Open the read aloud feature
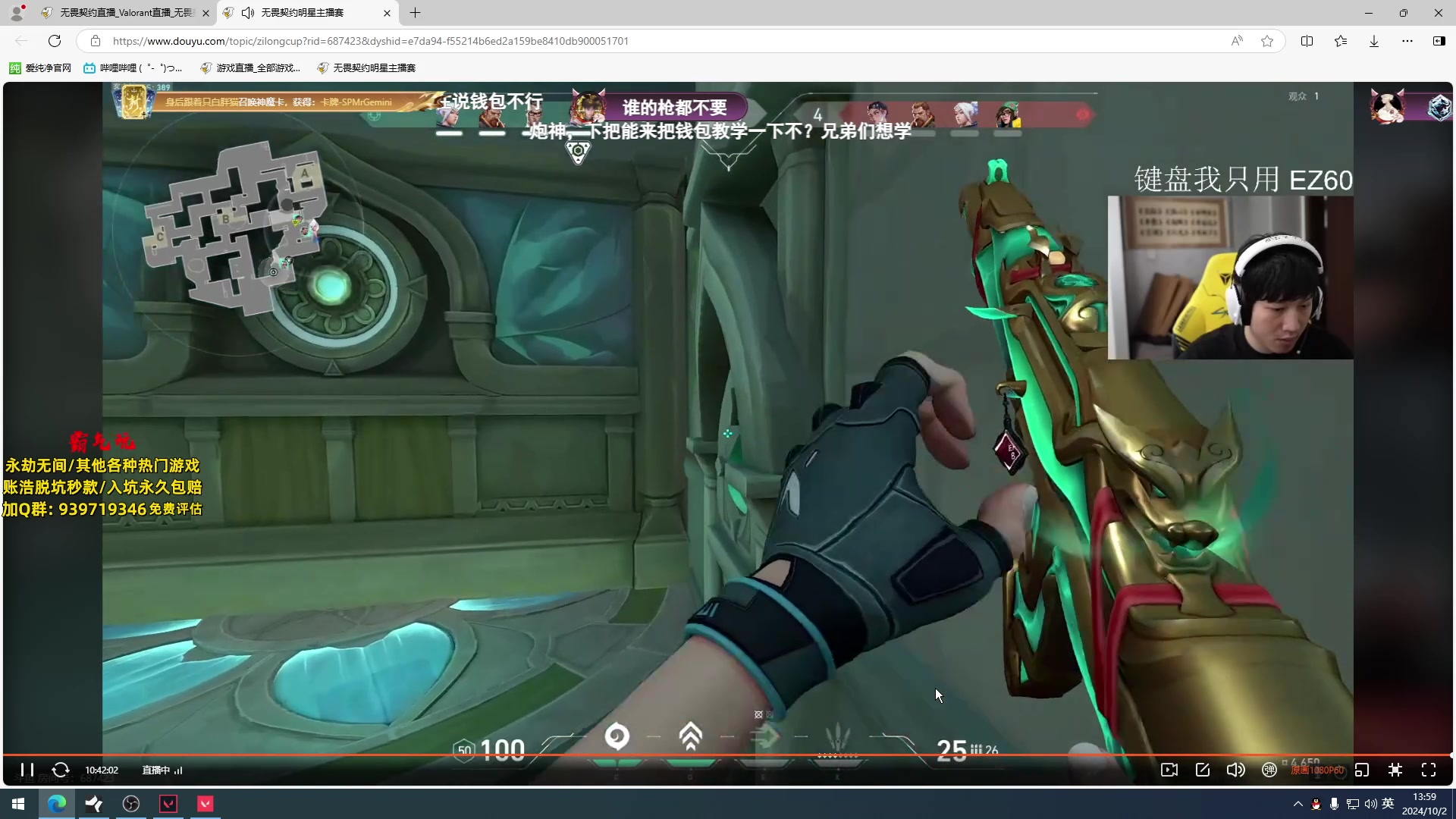 (x=1237, y=41)
